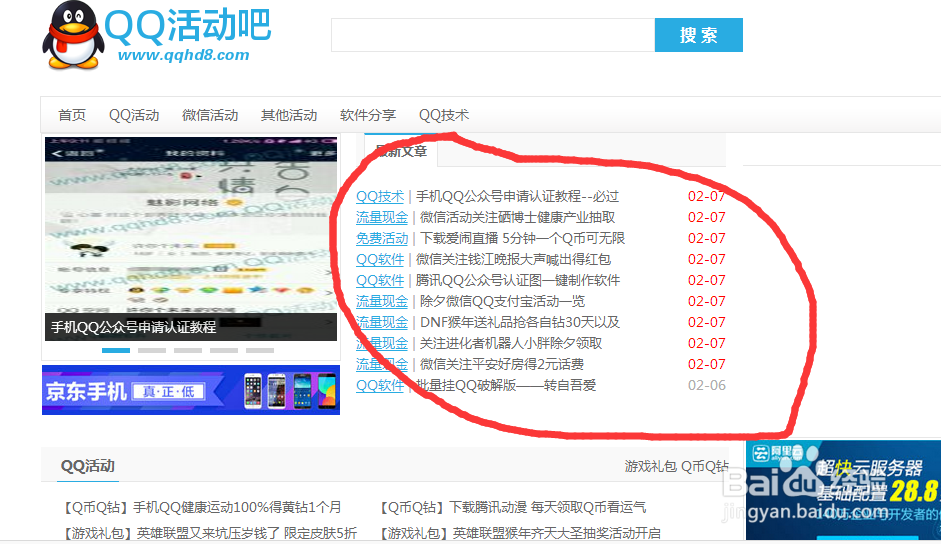The height and width of the screenshot is (544, 941).
Task: Open article DNF猴年送礼品抢各自钻30天以及
Action: point(520,322)
